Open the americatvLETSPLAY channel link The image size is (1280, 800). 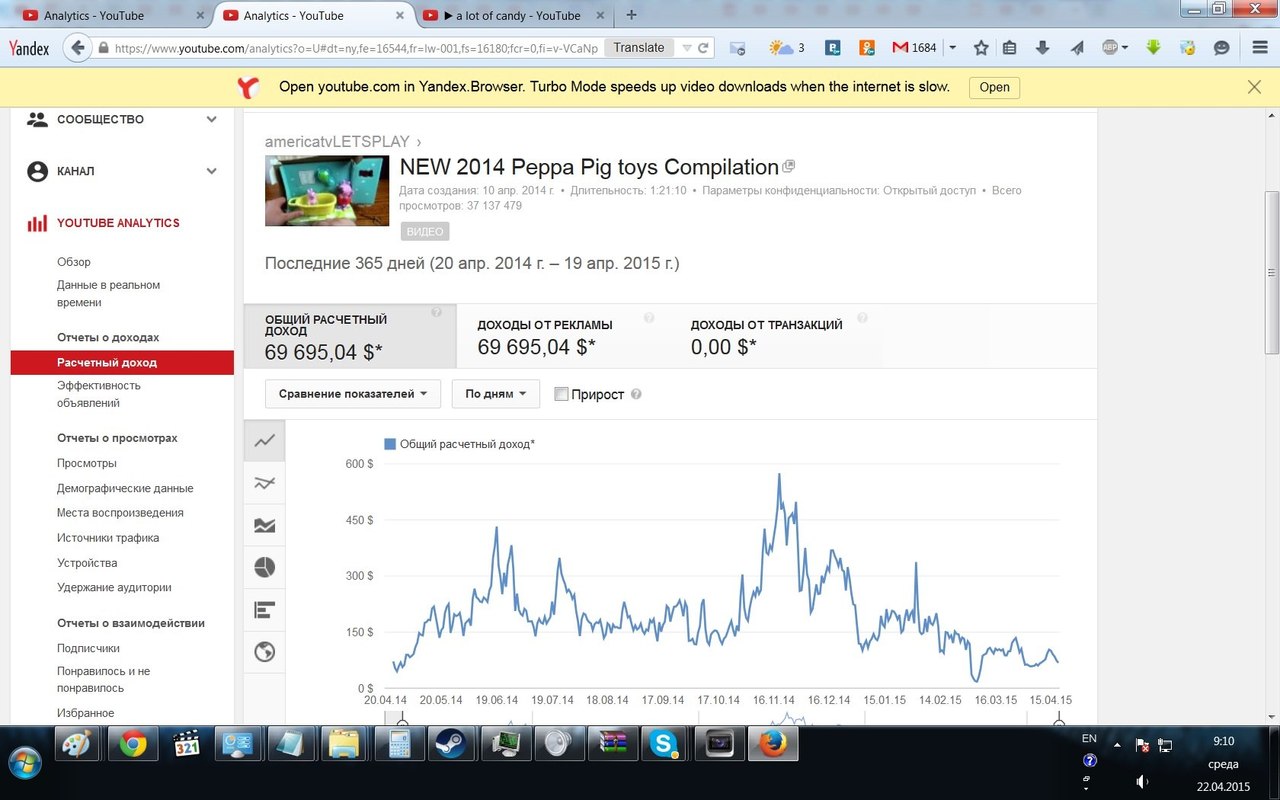coord(338,141)
